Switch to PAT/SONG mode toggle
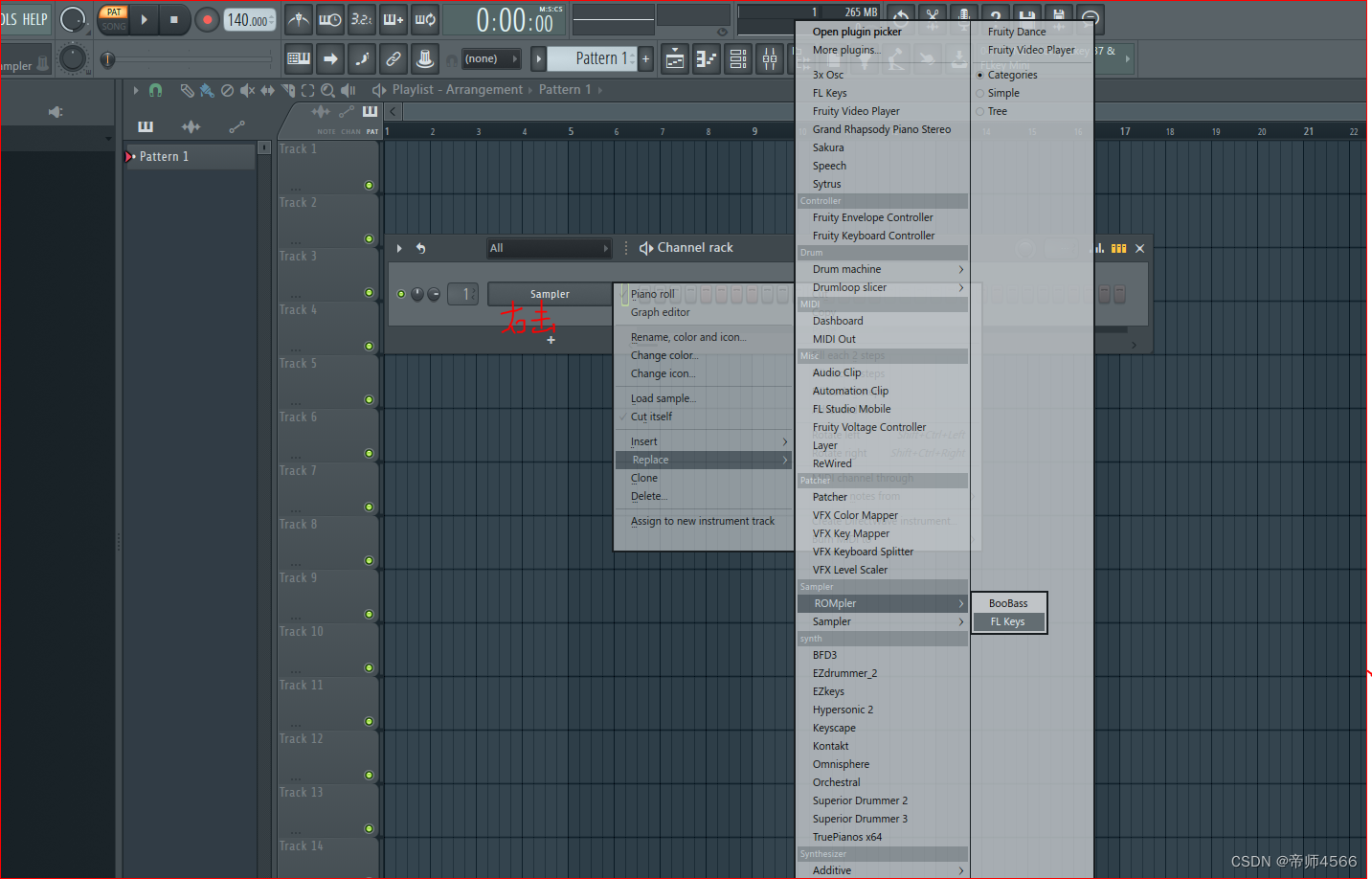 (x=114, y=19)
